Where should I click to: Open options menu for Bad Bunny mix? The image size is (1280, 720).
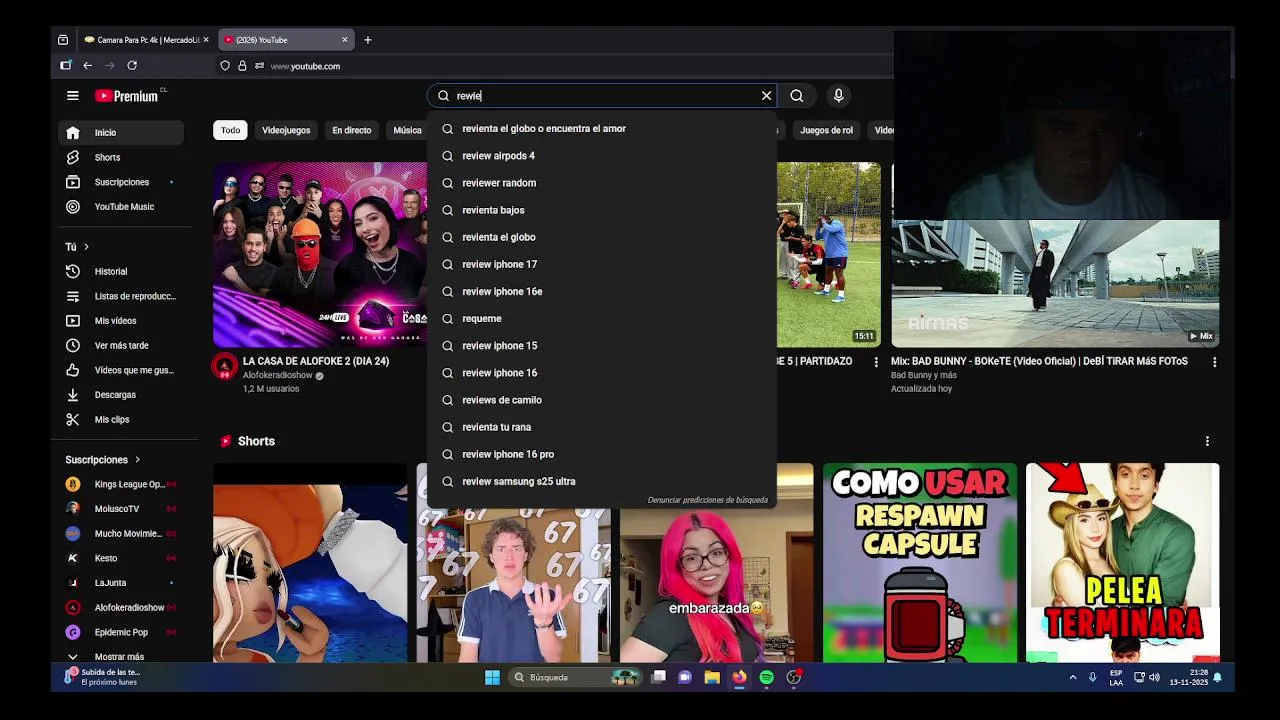tap(1214, 362)
